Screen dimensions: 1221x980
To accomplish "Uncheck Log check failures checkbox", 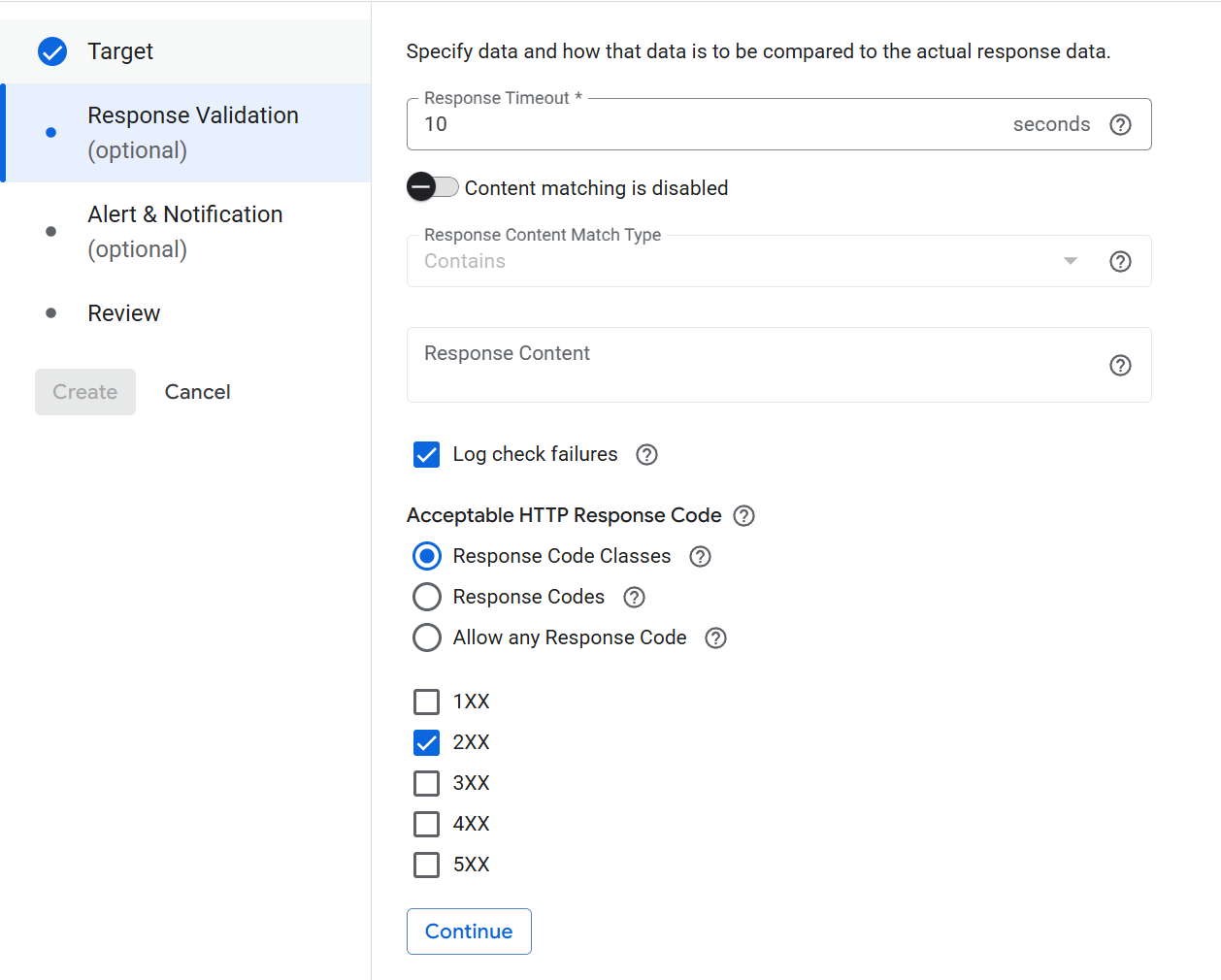I will point(426,454).
